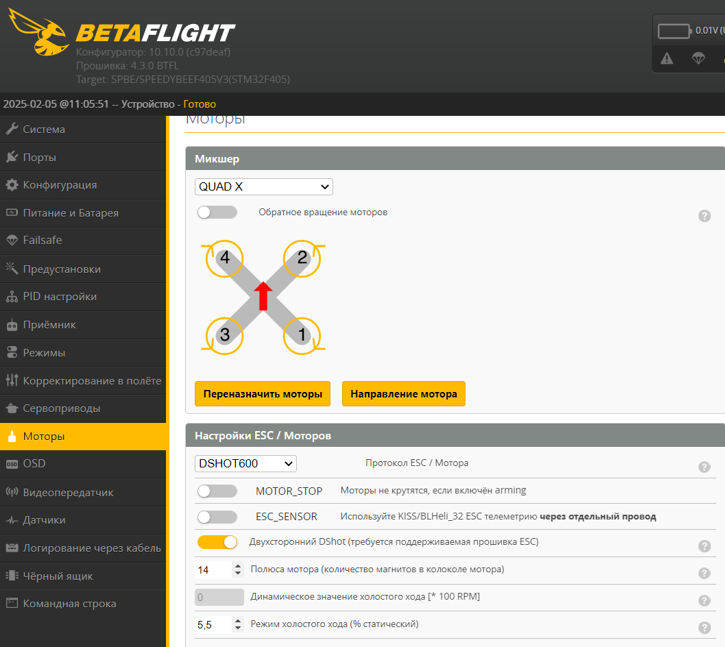Click motor 4 in the quad diagram

[x=224, y=258]
